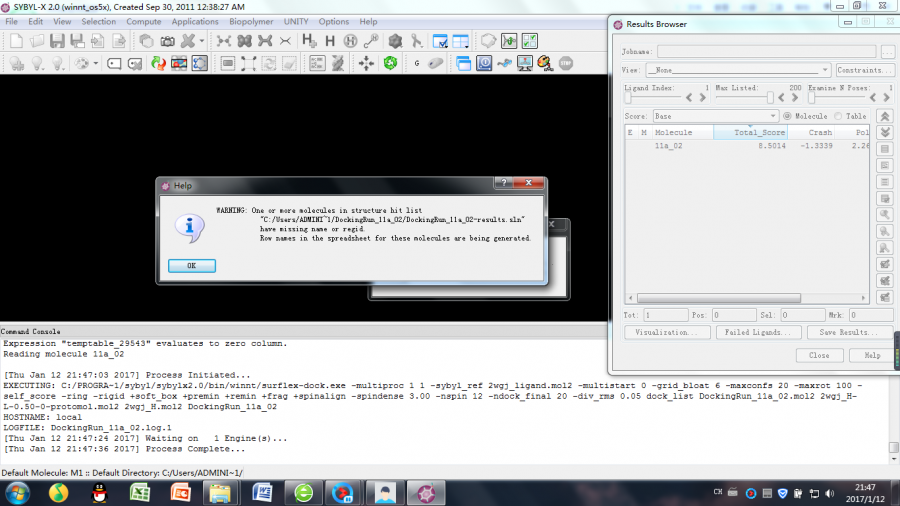Click the blue clock panel icon

(484, 63)
